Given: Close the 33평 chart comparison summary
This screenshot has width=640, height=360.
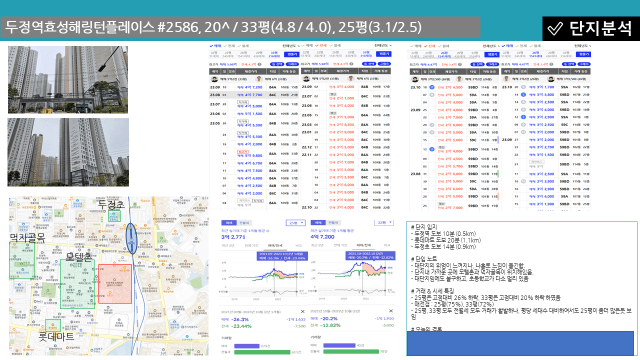Looking at the screenshot, I should pos(391,311).
